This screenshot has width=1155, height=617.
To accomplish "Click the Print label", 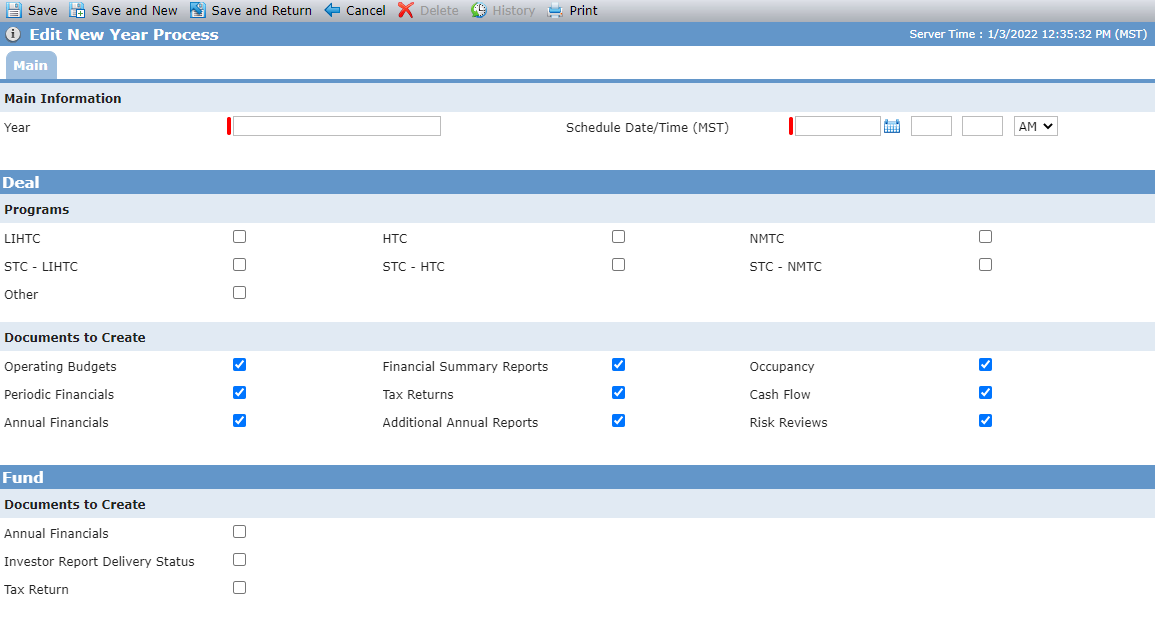I will [x=583, y=11].
